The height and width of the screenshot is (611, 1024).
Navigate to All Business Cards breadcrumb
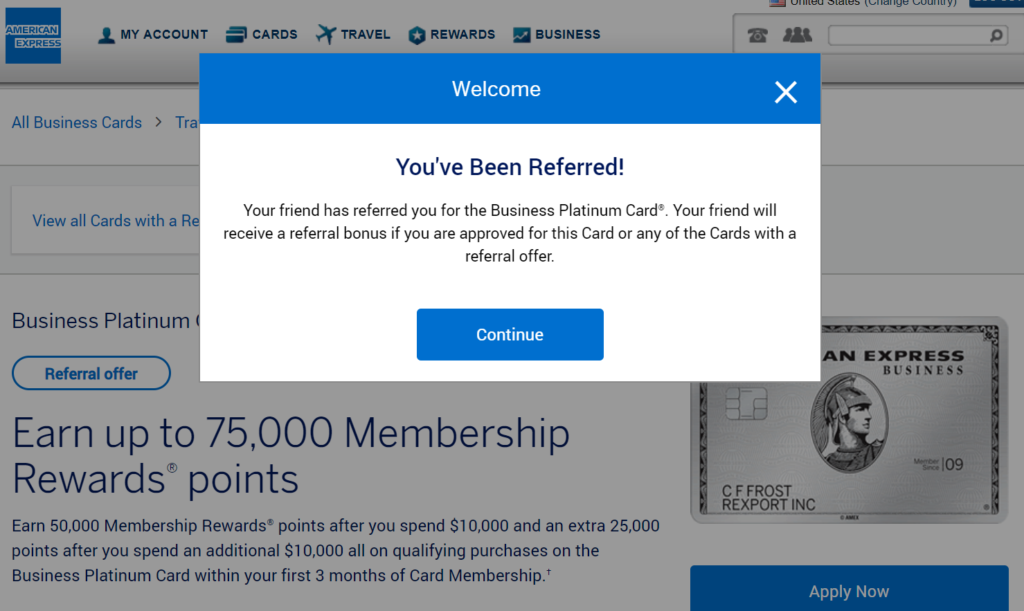(76, 122)
